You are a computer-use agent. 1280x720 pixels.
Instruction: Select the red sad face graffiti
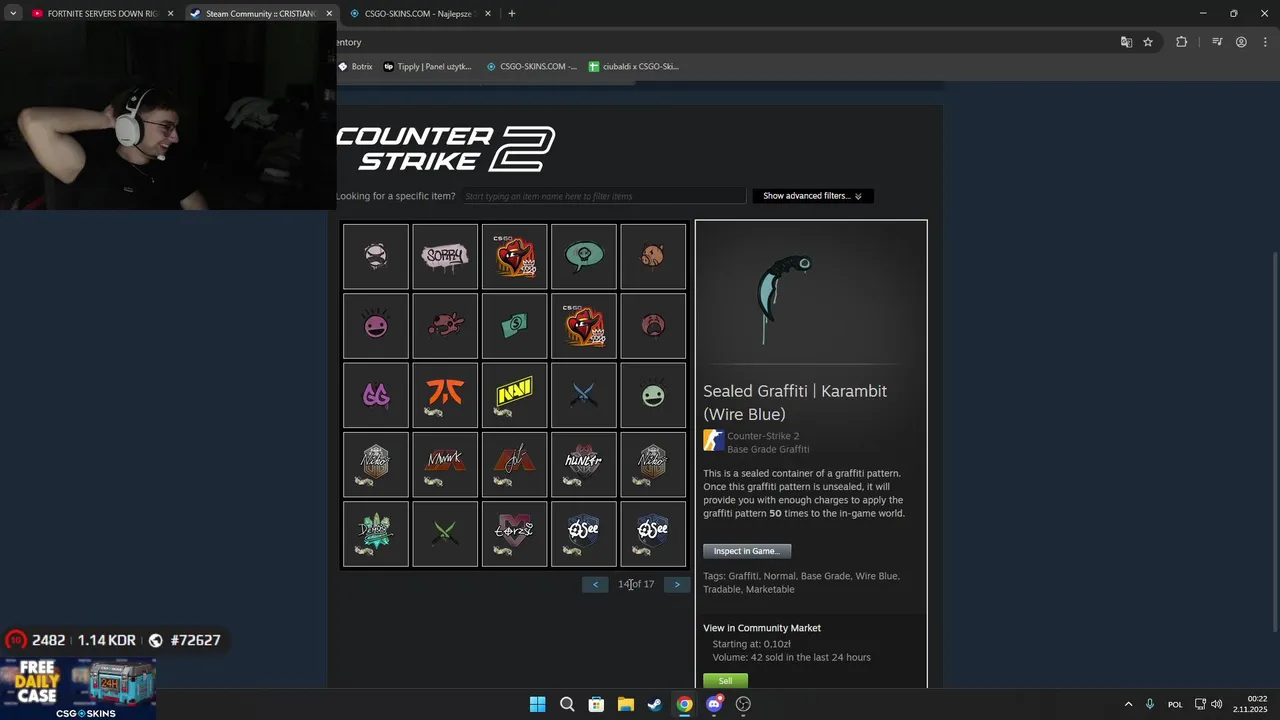pyautogui.click(x=653, y=326)
